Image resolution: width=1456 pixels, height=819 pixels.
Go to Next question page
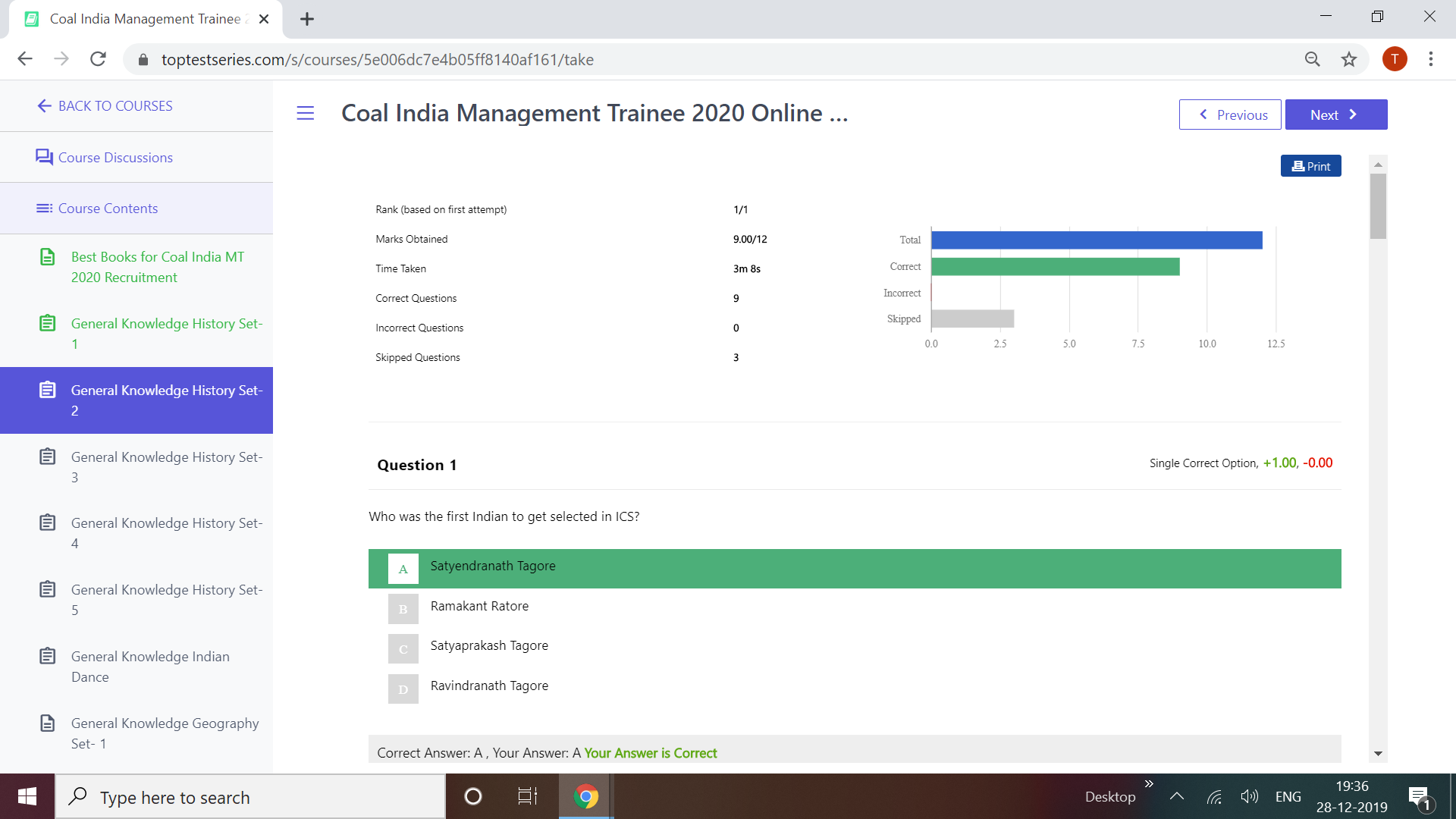[x=1335, y=115]
